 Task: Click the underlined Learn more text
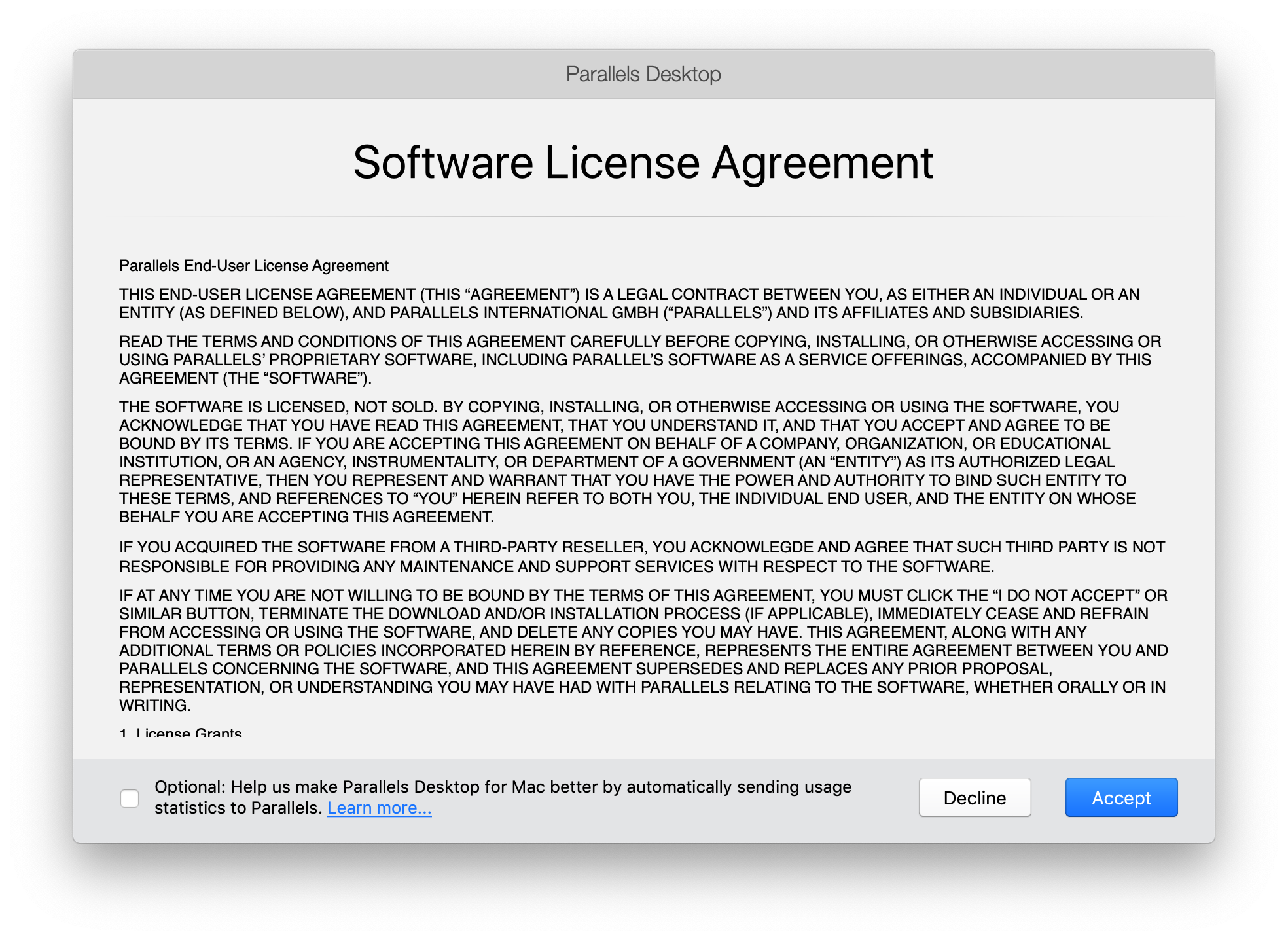[378, 808]
